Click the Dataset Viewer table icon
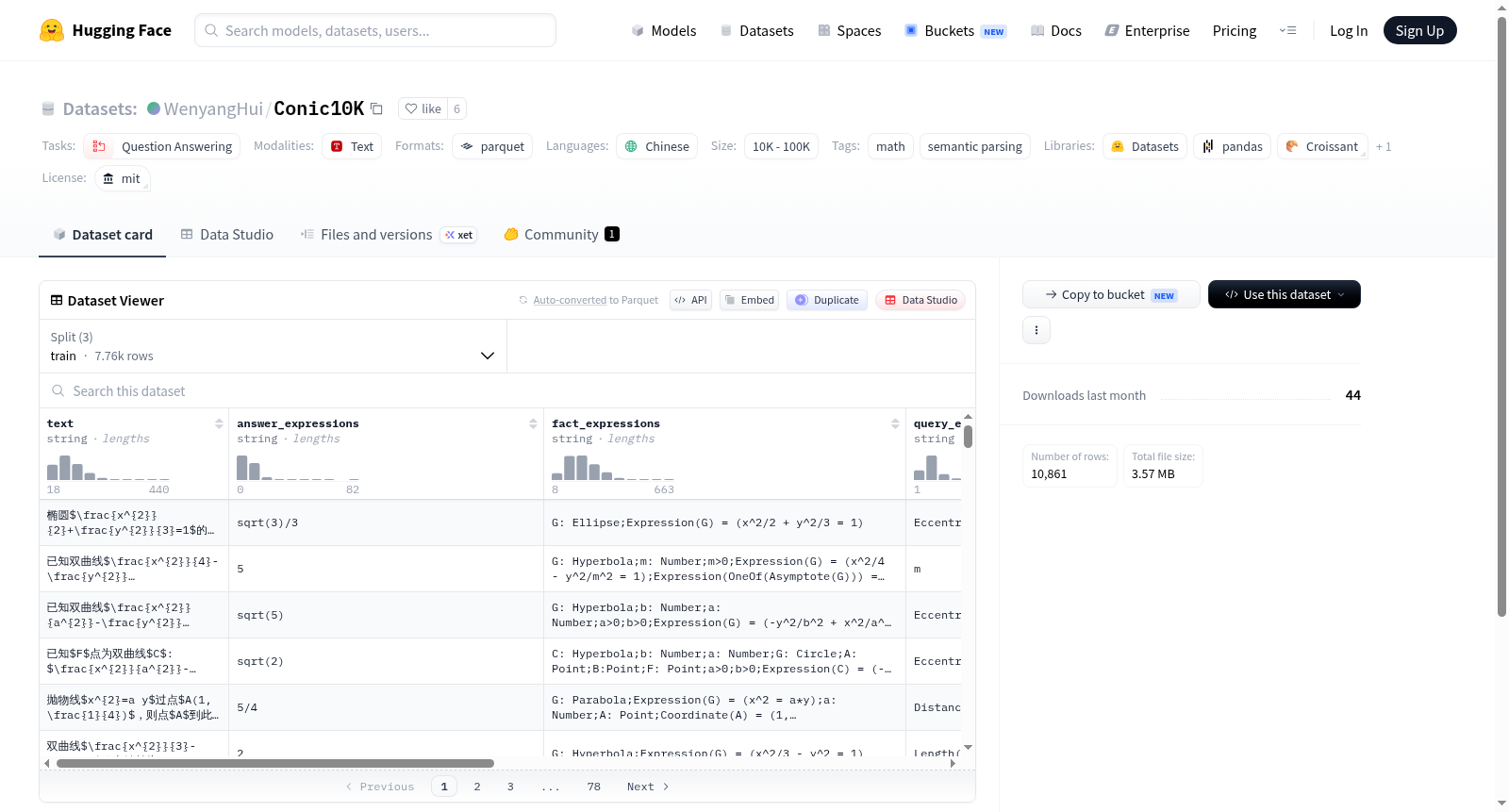Viewport: 1509px width, 812px height. [x=57, y=300]
